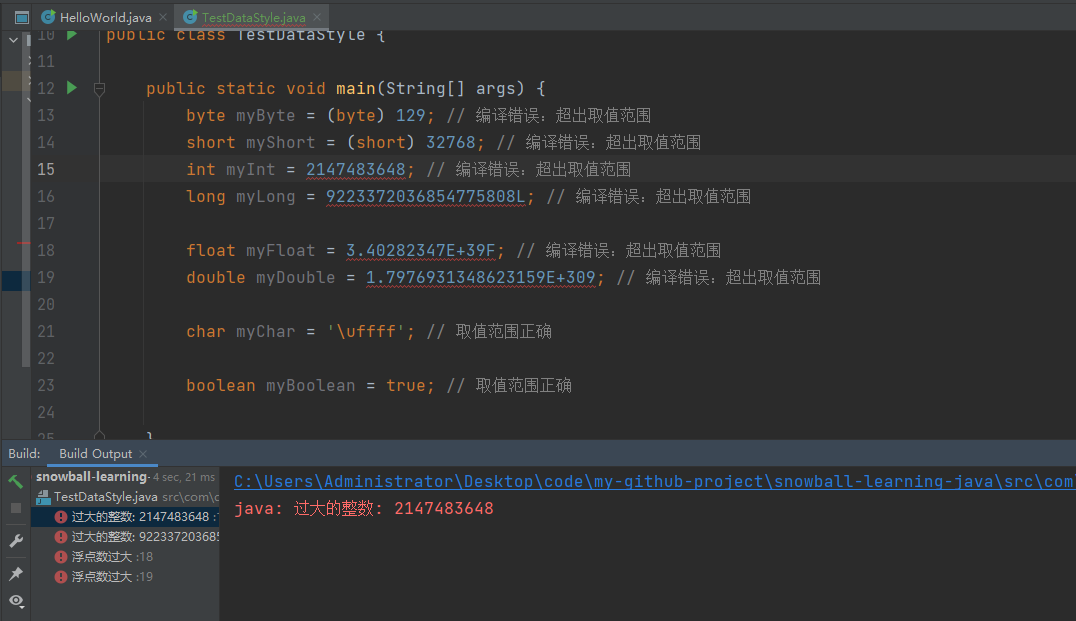The image size is (1076, 621).
Task: Click the error icon on 浮点数过大 :18
Action: tap(61, 556)
